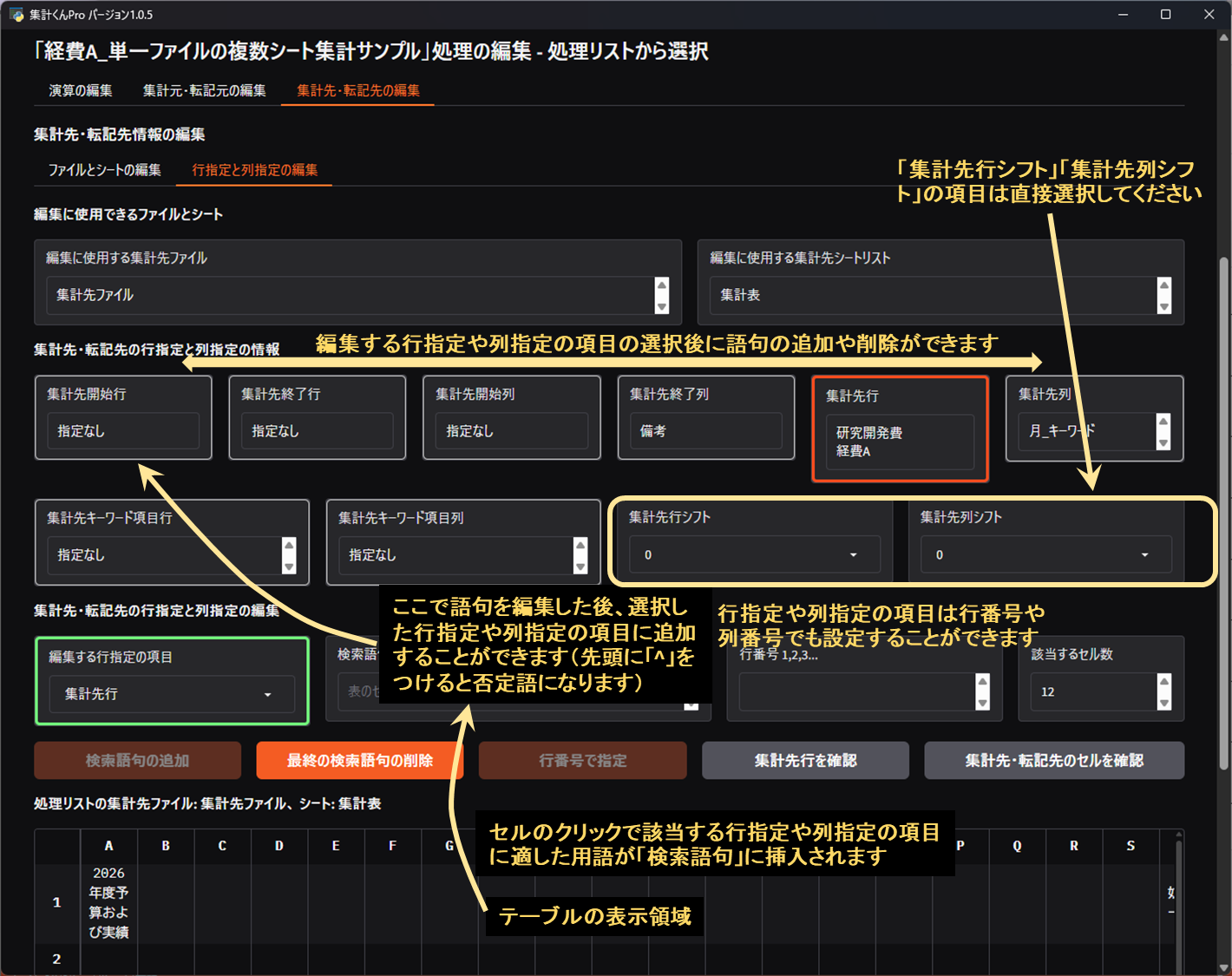Click cell A1 with 2026年度予算および実績
1232x976 pixels.
click(108, 903)
